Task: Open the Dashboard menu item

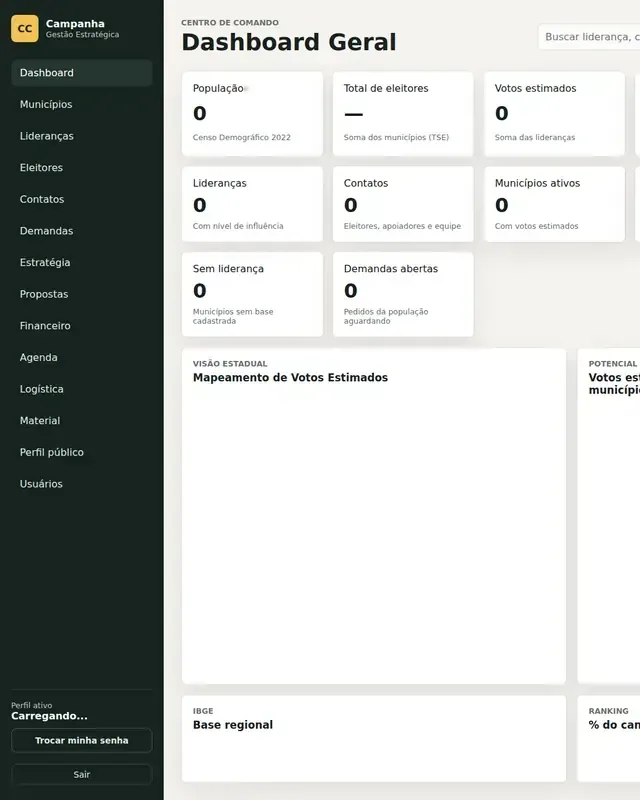Action: [82, 73]
